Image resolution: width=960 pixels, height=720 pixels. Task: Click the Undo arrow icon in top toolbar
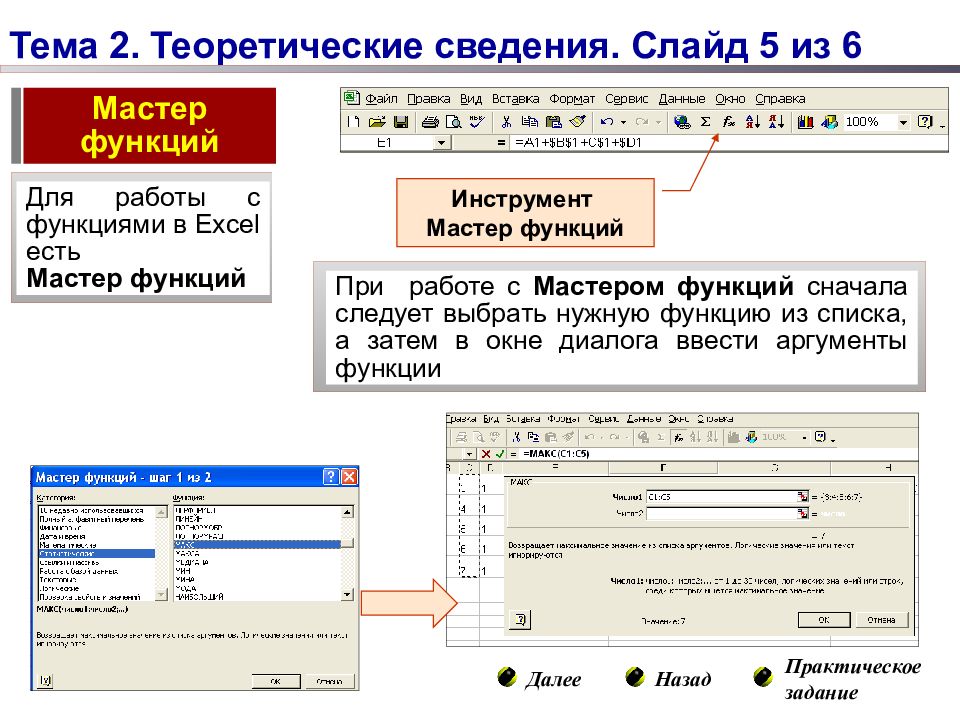[607, 122]
